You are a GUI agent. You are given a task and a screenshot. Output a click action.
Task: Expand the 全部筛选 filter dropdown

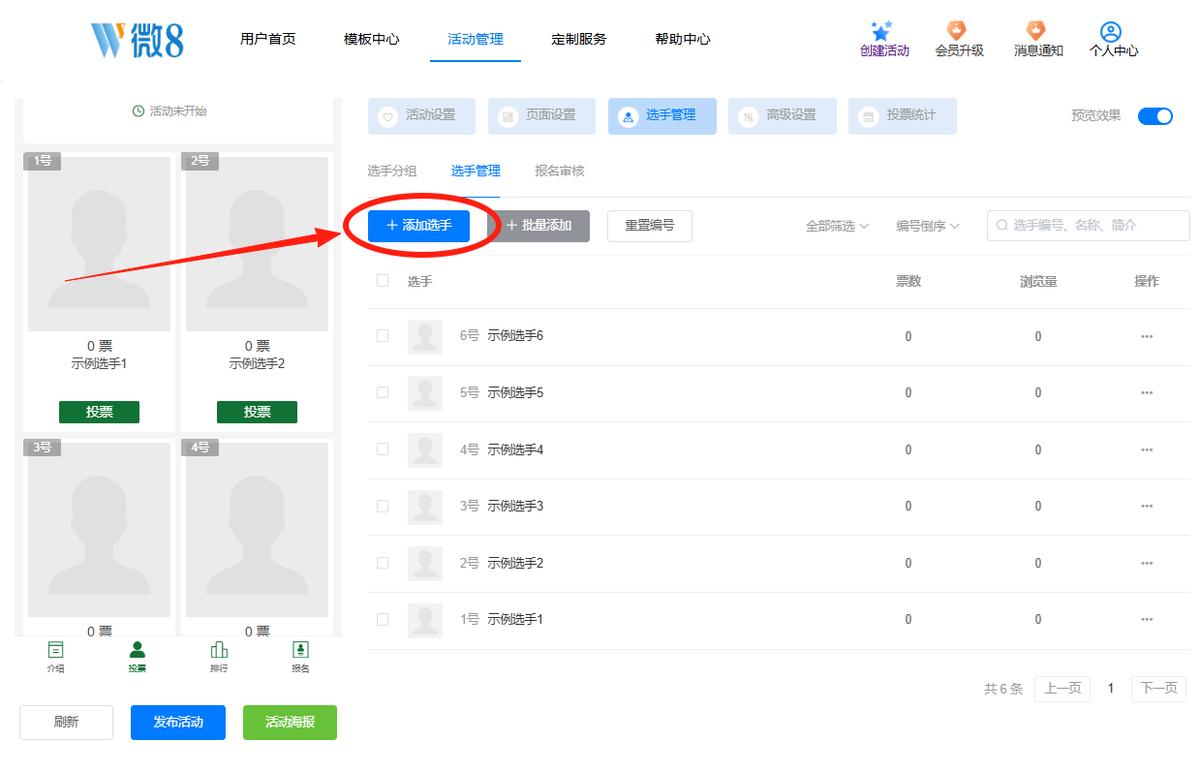tap(837, 226)
